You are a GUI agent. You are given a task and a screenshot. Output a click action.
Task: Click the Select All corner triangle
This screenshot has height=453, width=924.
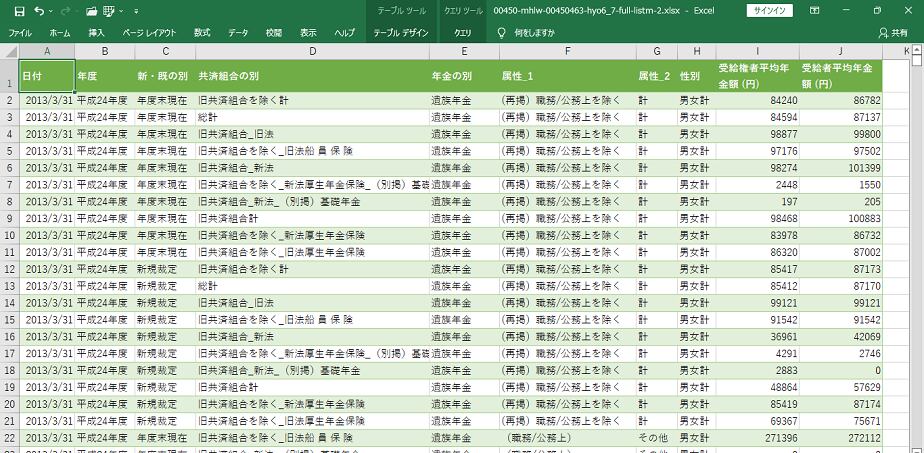[9, 52]
